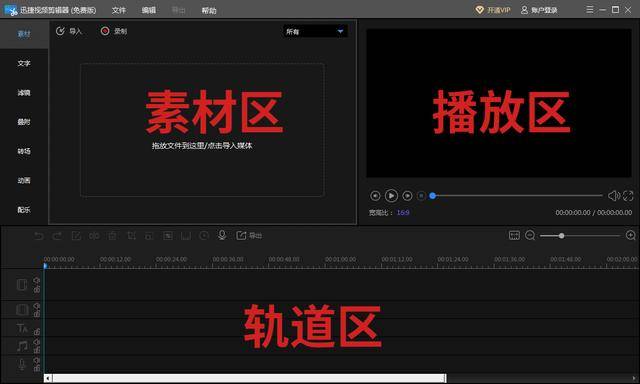Click the music track note icon

click(22, 346)
